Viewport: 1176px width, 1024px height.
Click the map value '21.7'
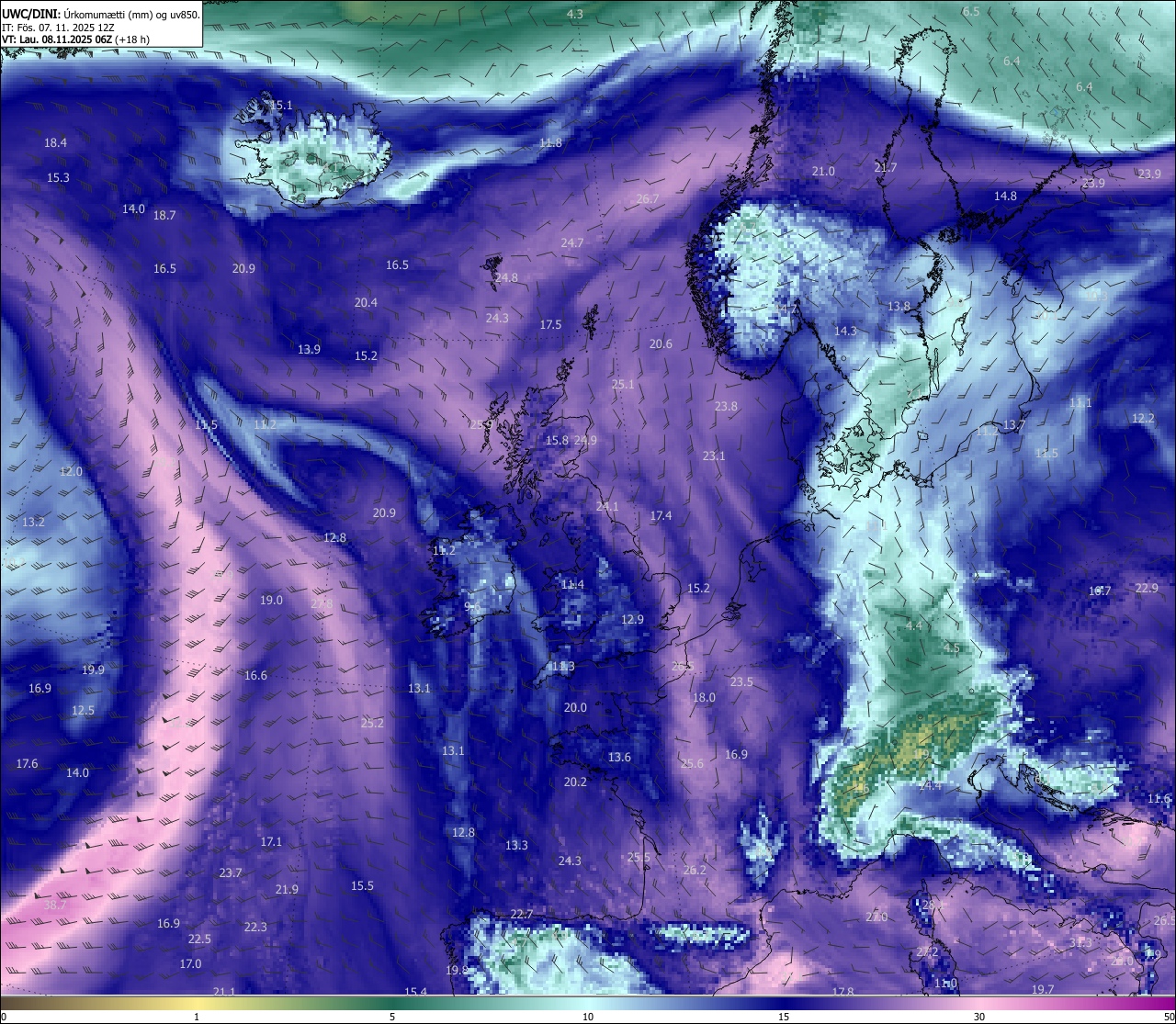[x=885, y=167]
